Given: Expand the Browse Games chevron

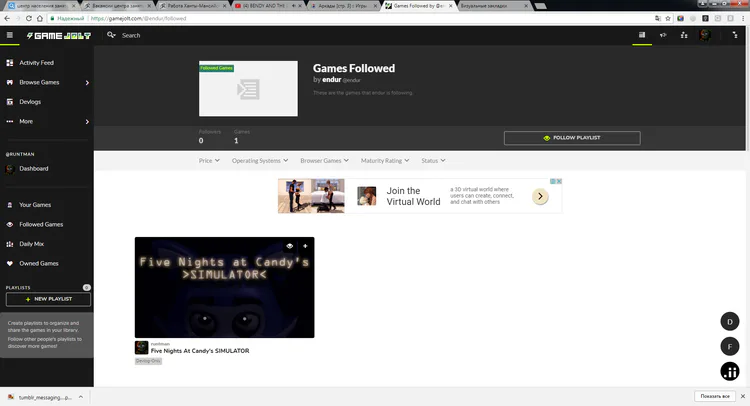Looking at the screenshot, I should pos(87,83).
